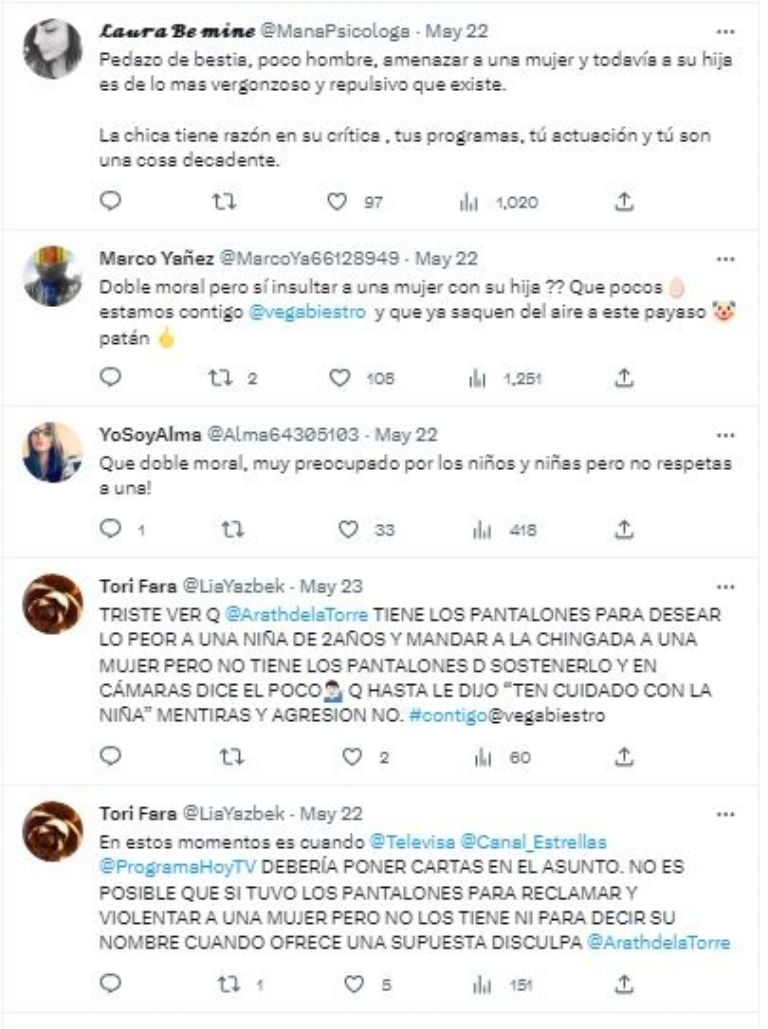
Task: Open Laura Be mine's profile picture
Action: click(x=52, y=48)
